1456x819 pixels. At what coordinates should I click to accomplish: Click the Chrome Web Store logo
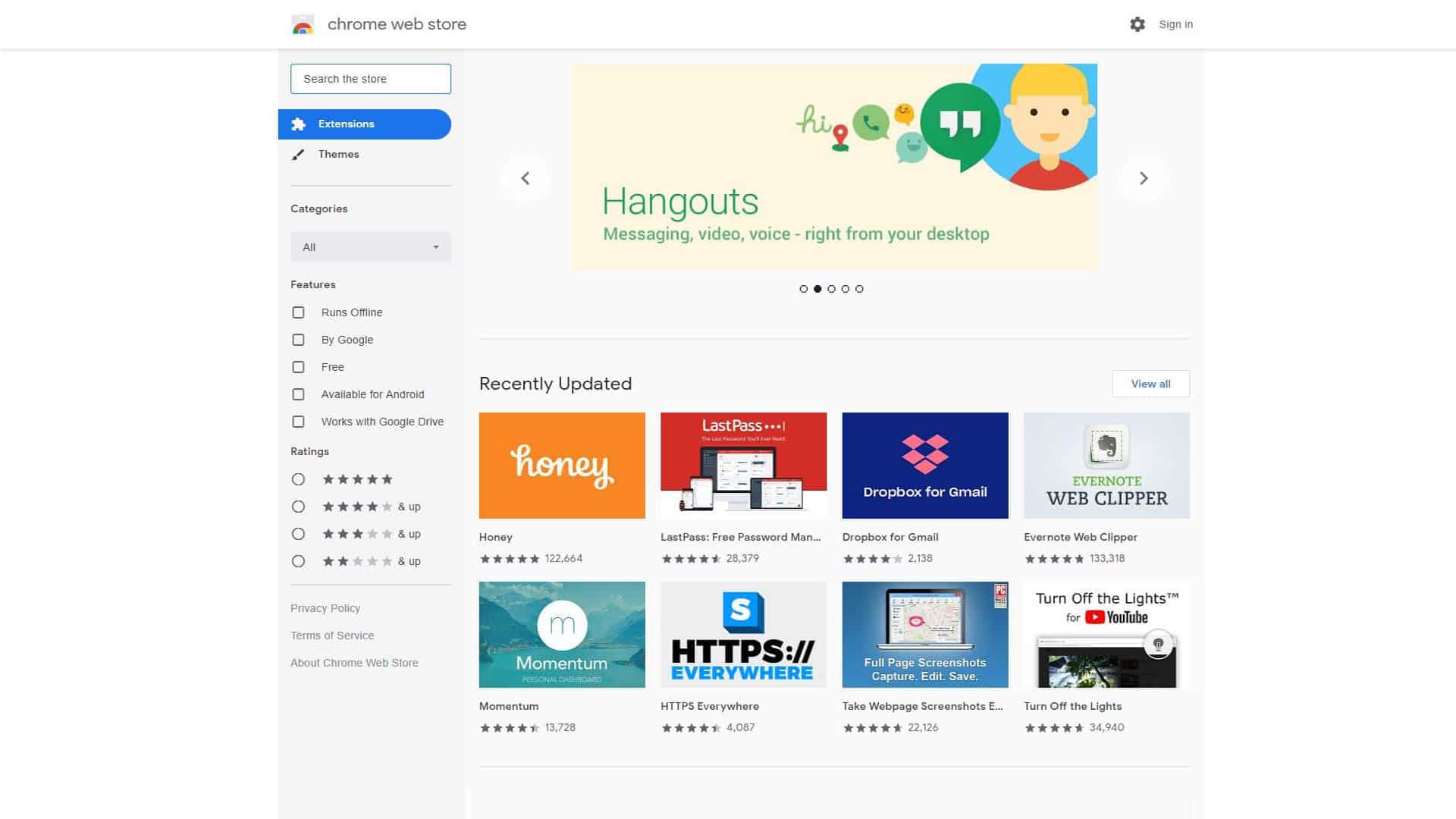point(303,24)
